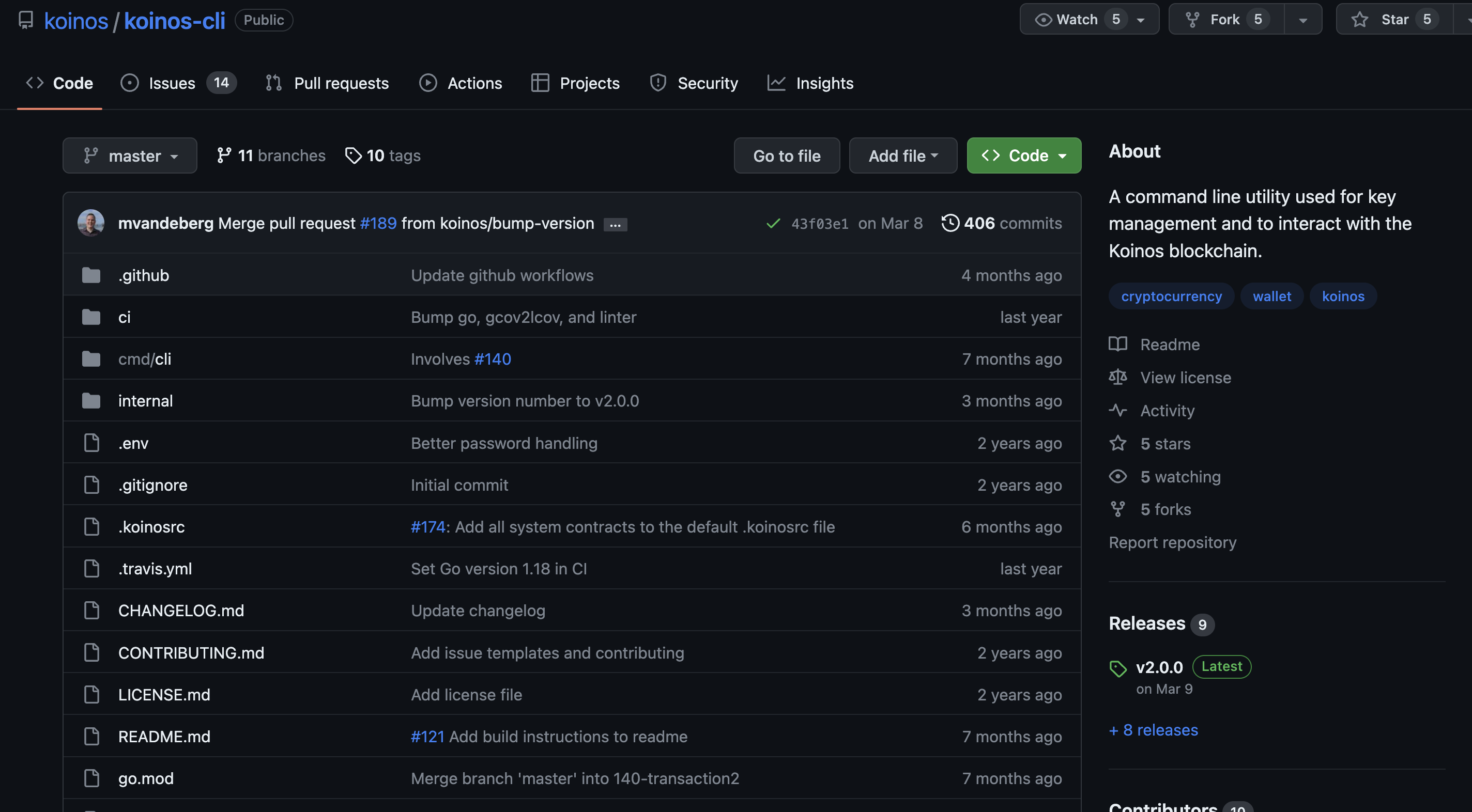Click the green check status icon
Image resolution: width=1472 pixels, height=812 pixels.
click(x=773, y=223)
